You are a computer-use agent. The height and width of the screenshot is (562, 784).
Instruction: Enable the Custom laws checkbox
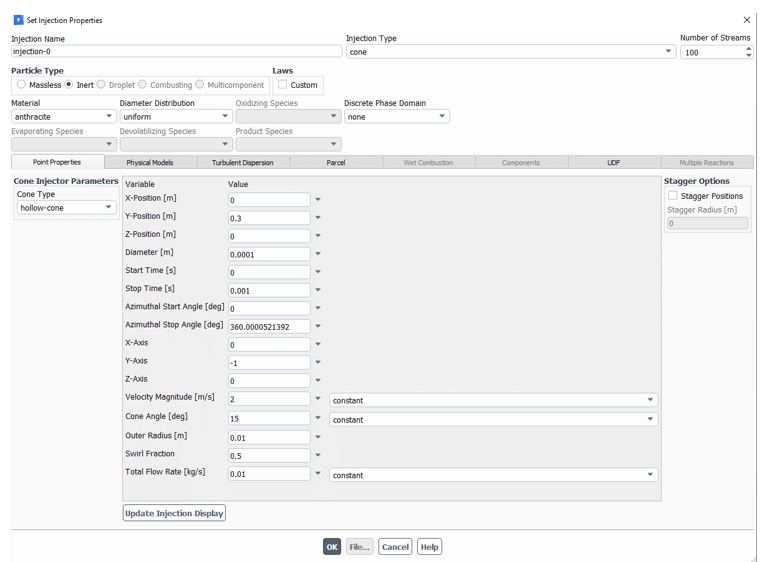[283, 85]
